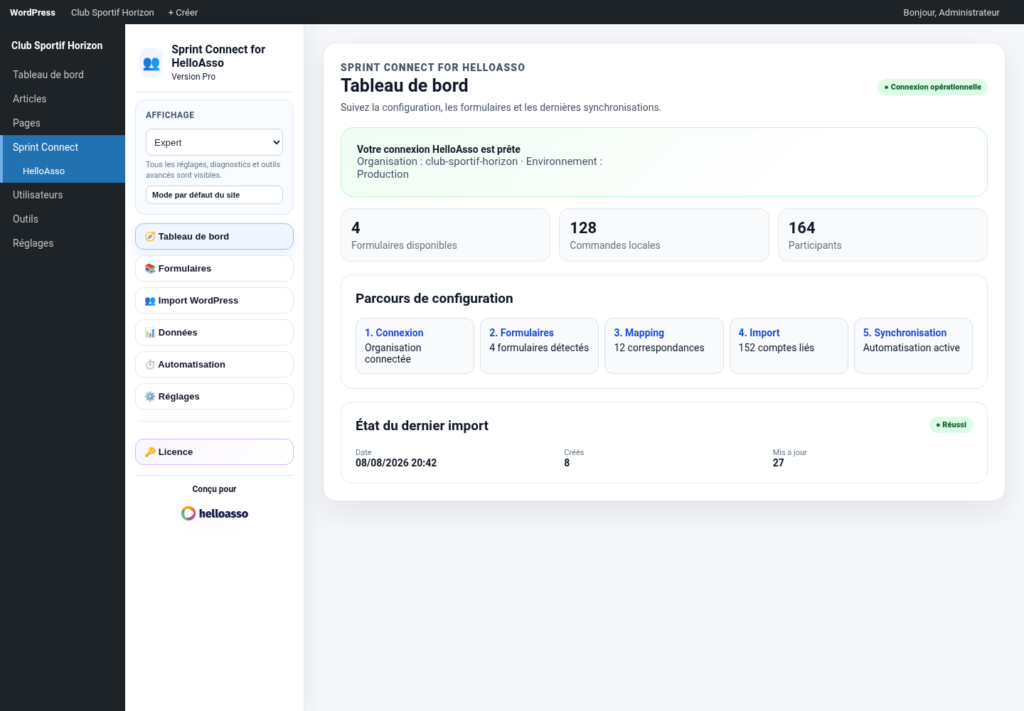Viewport: 1024px width, 711px height.
Task: Click the Version Pro label
Action: click(193, 76)
